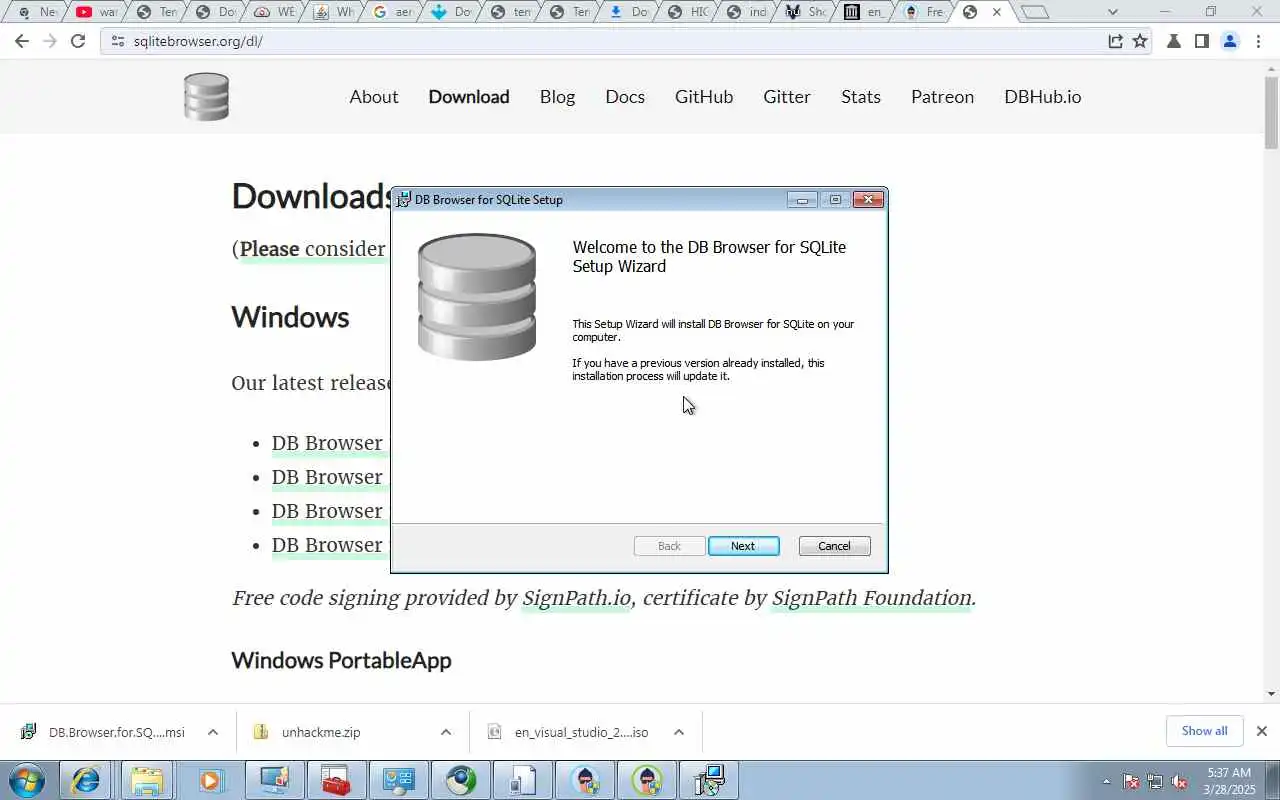This screenshot has height=800, width=1280.
Task: Open the media player taskbar icon
Action: coord(210,780)
